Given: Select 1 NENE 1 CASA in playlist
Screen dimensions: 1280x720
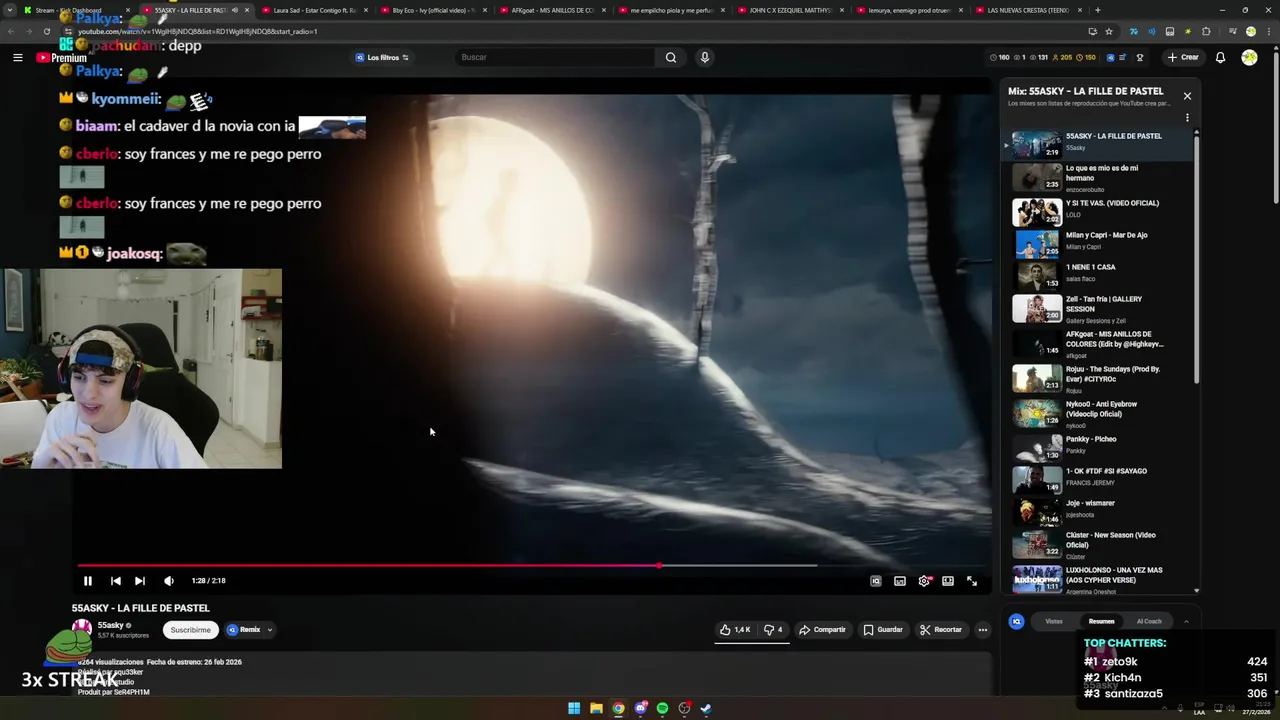Looking at the screenshot, I should [1100, 276].
